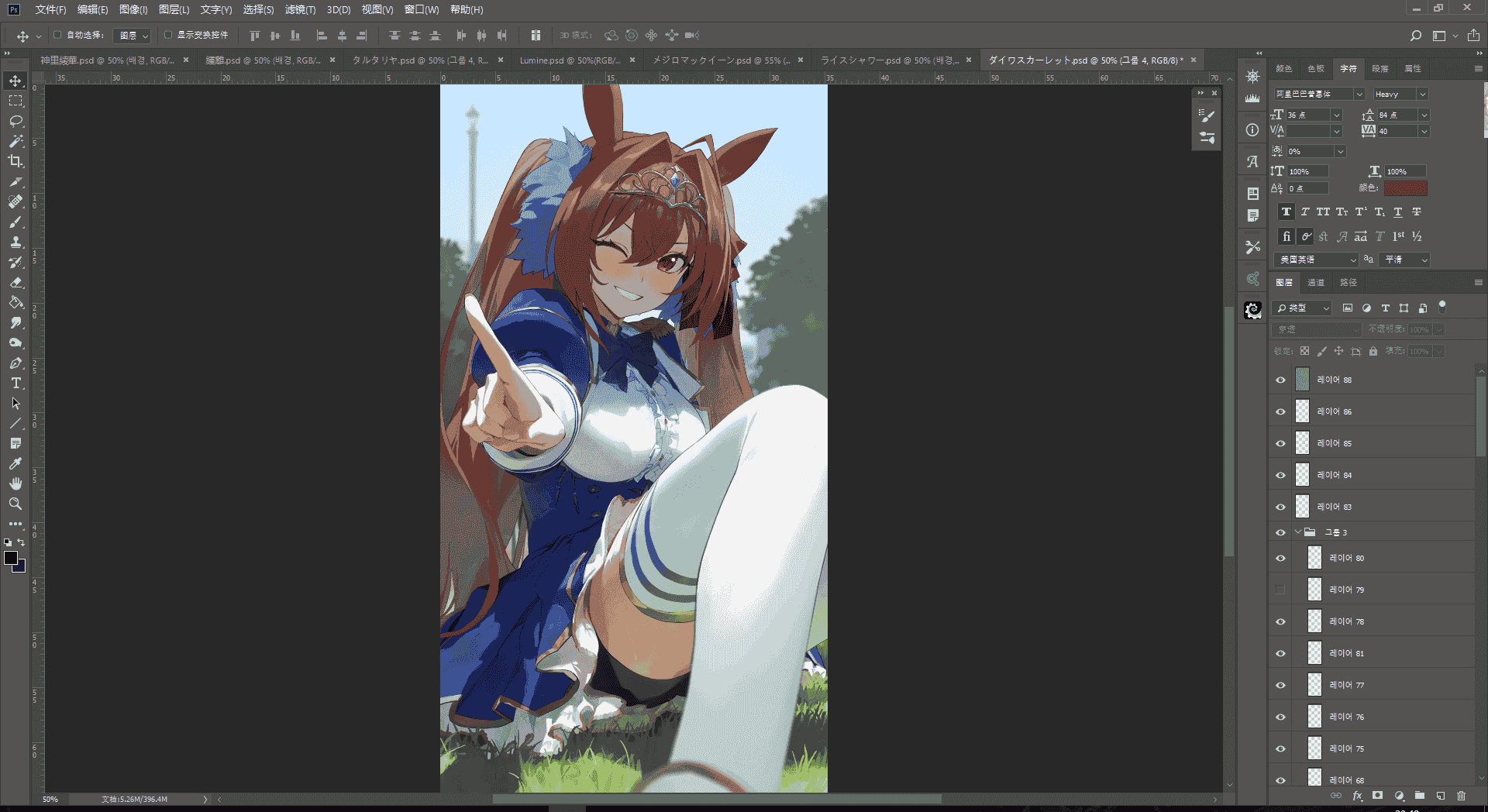This screenshot has height=812, width=1488.
Task: Toggle underline text style button
Action: pos(1398,212)
